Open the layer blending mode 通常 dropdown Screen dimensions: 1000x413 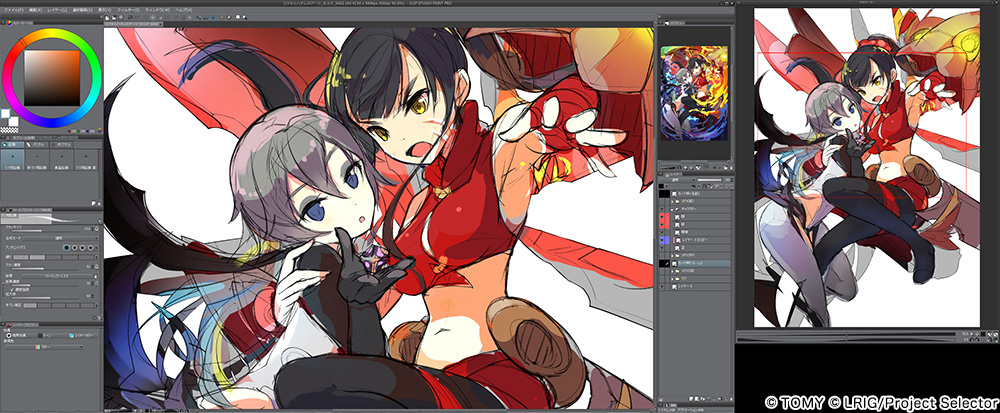click(677, 180)
